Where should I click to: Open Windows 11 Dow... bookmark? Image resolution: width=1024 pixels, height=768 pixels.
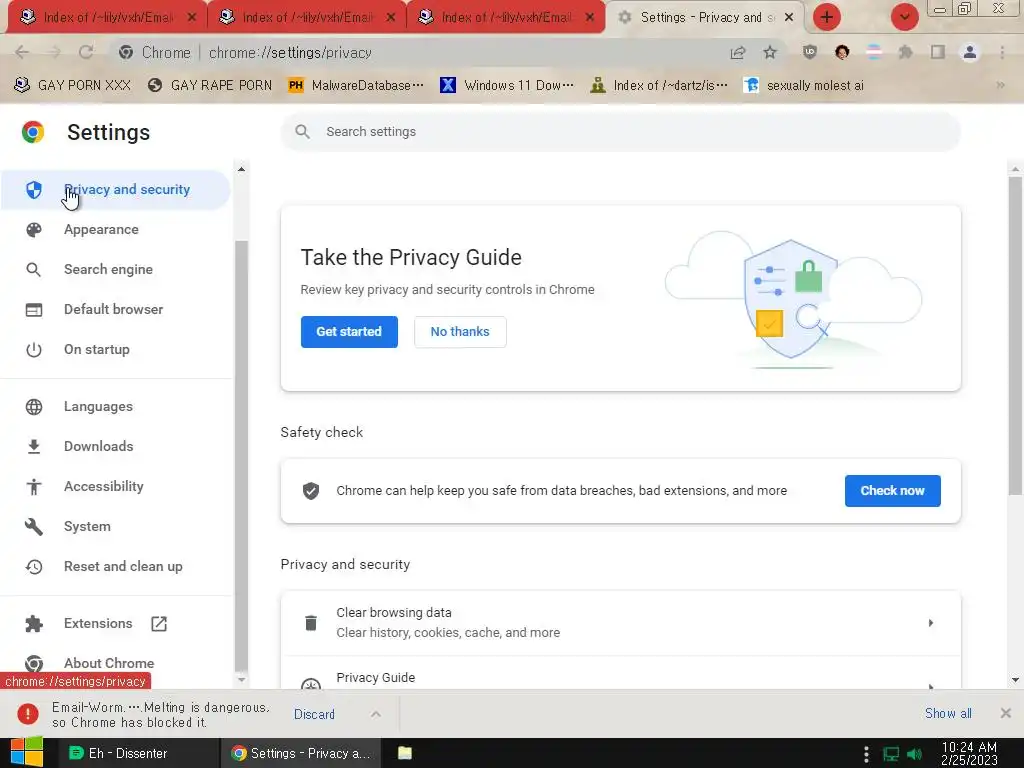coord(507,86)
